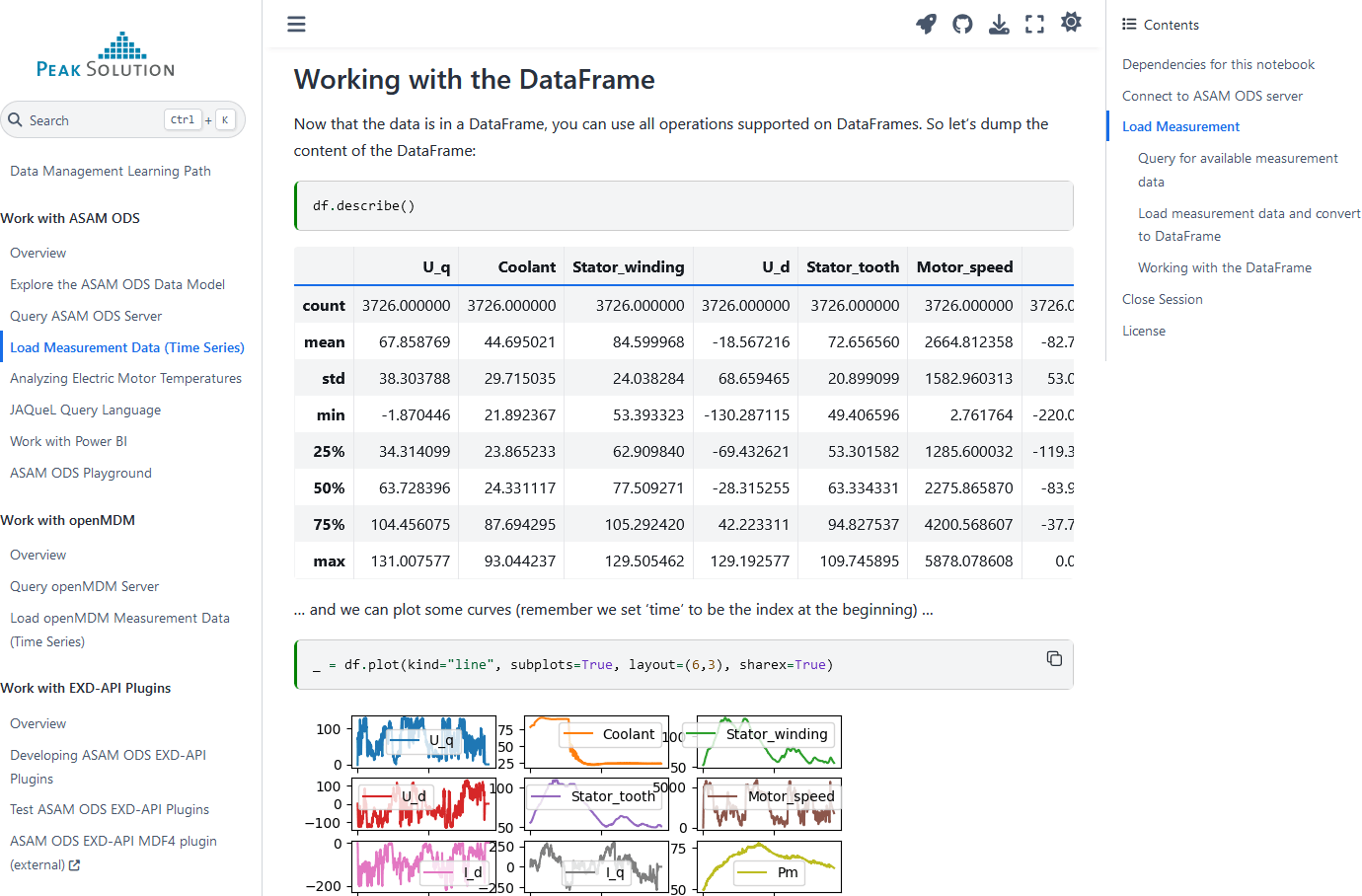1362x896 pixels.
Task: Open JAQueL Query Language page
Action: click(x=85, y=410)
